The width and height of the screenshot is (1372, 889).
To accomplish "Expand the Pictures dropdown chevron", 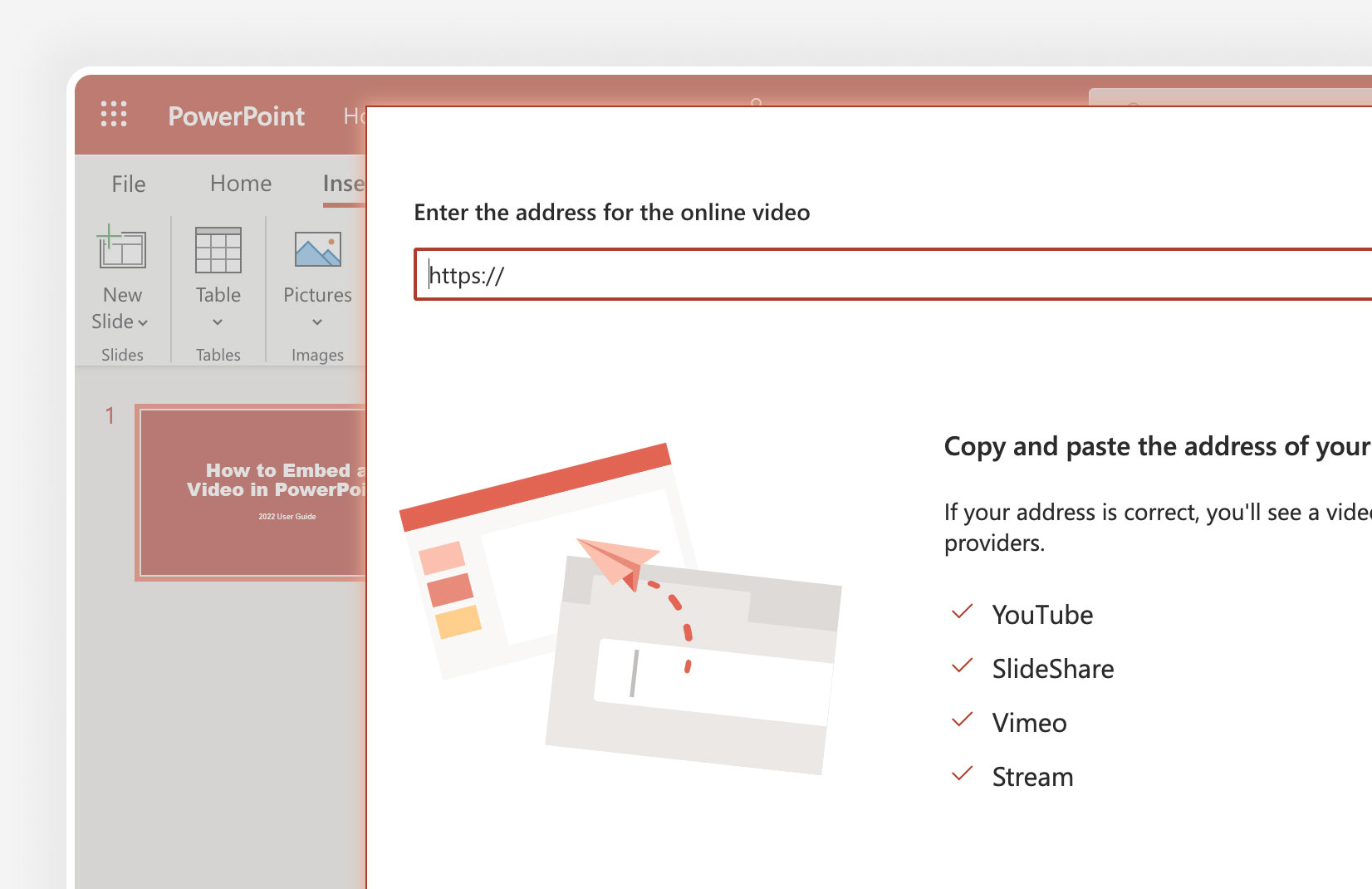I will point(317,322).
